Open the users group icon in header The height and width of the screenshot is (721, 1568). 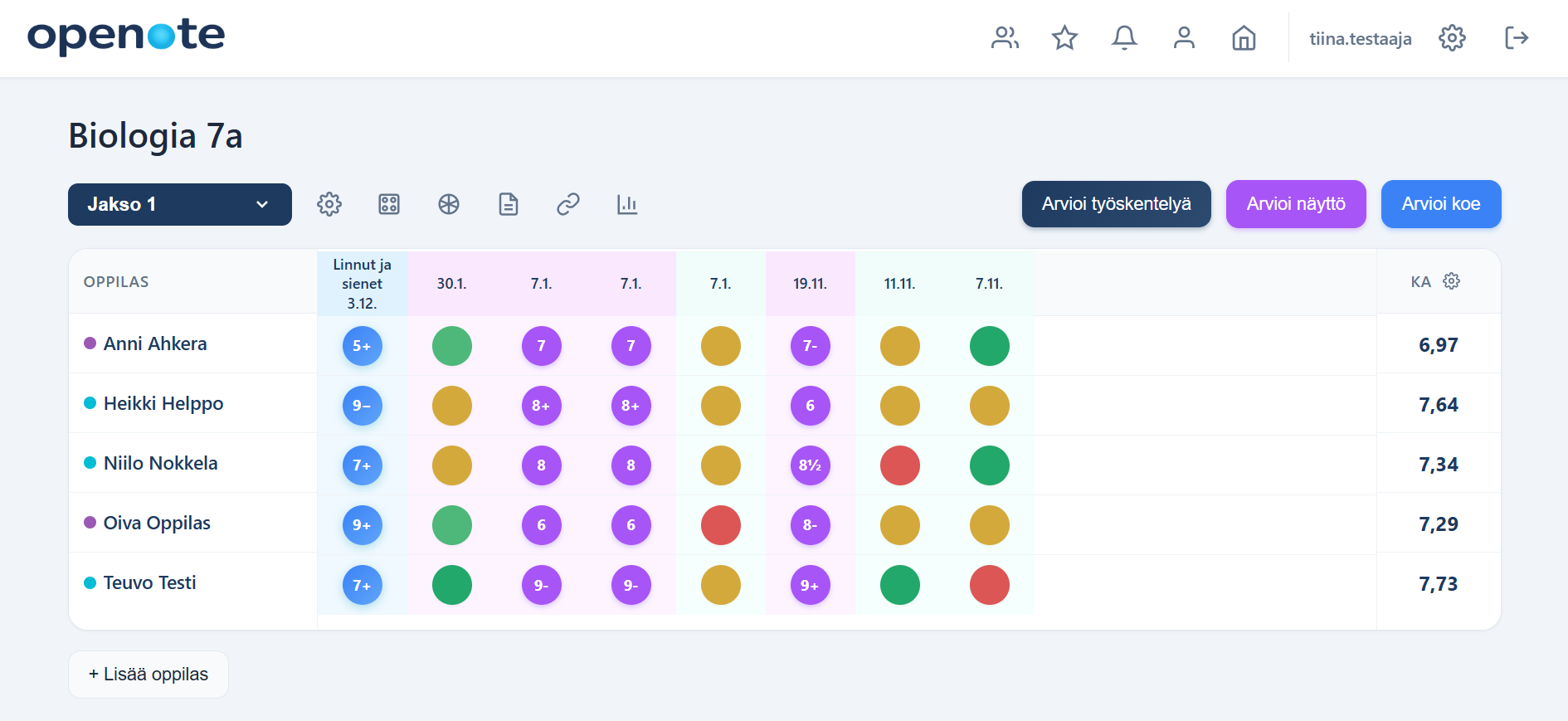pyautogui.click(x=1005, y=38)
